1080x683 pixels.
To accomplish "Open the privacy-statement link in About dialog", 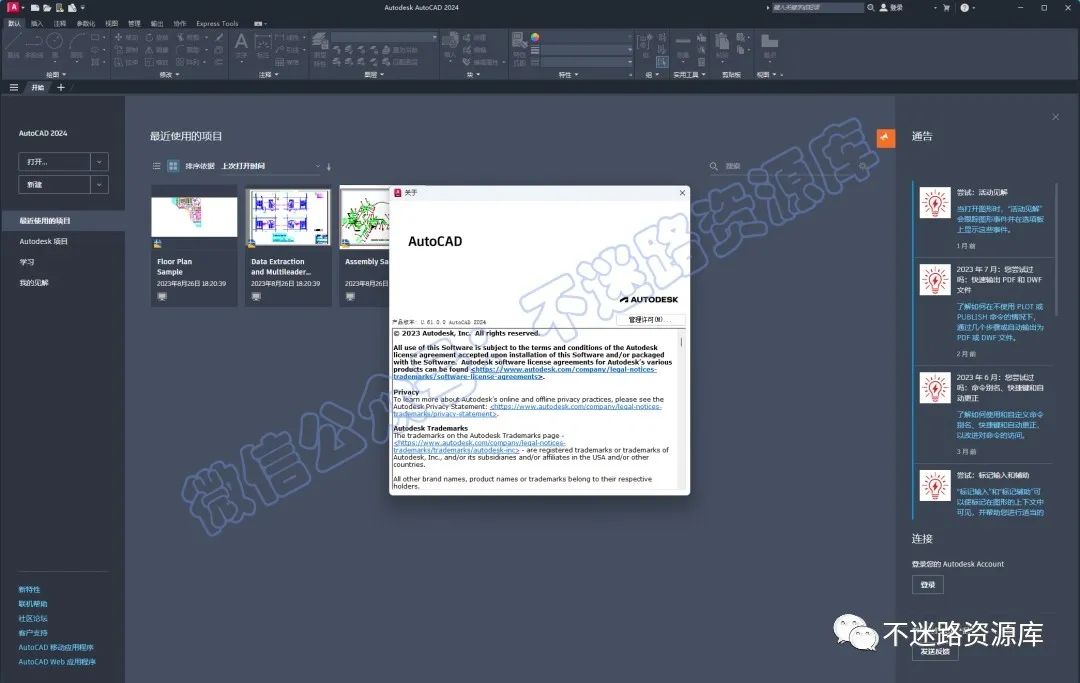I will (528, 410).
